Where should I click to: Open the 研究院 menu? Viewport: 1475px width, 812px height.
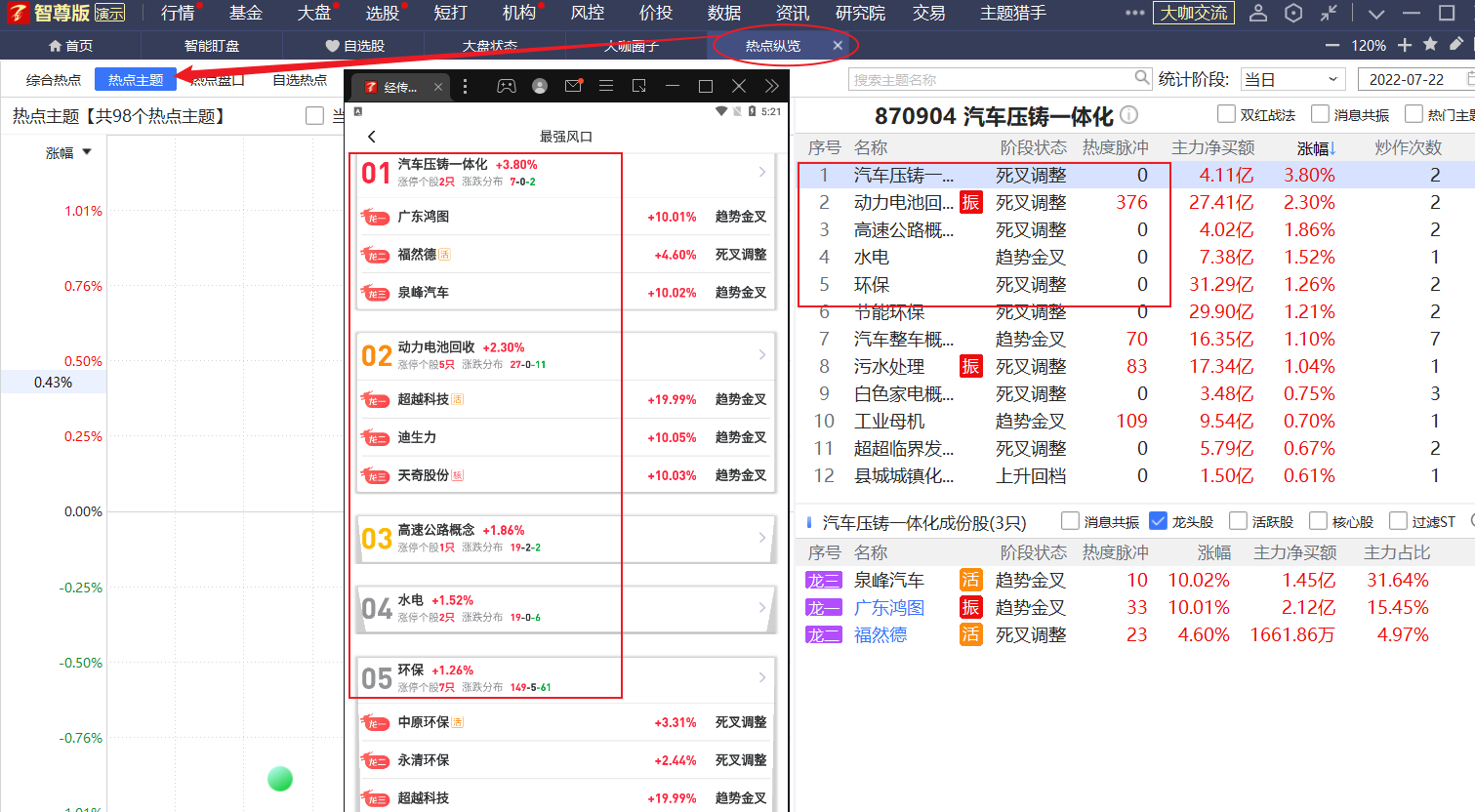coord(861,13)
